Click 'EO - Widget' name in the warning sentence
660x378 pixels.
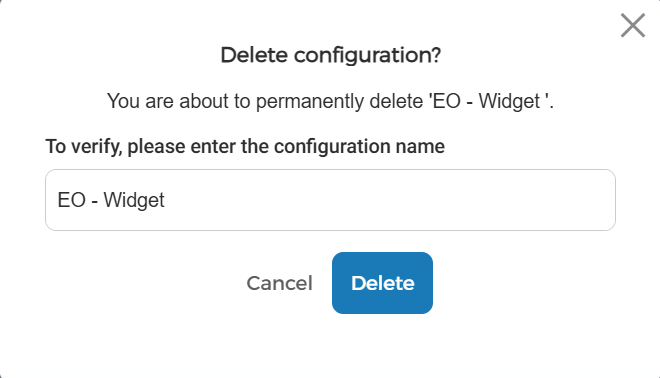pos(486,101)
